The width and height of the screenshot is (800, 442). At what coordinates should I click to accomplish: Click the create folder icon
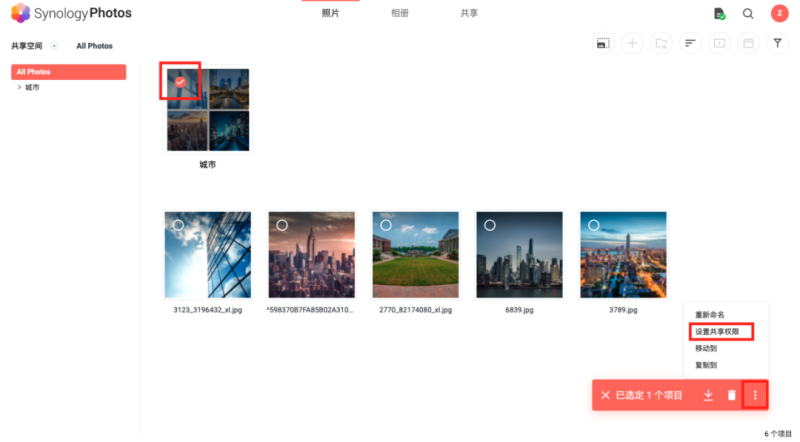(x=661, y=43)
